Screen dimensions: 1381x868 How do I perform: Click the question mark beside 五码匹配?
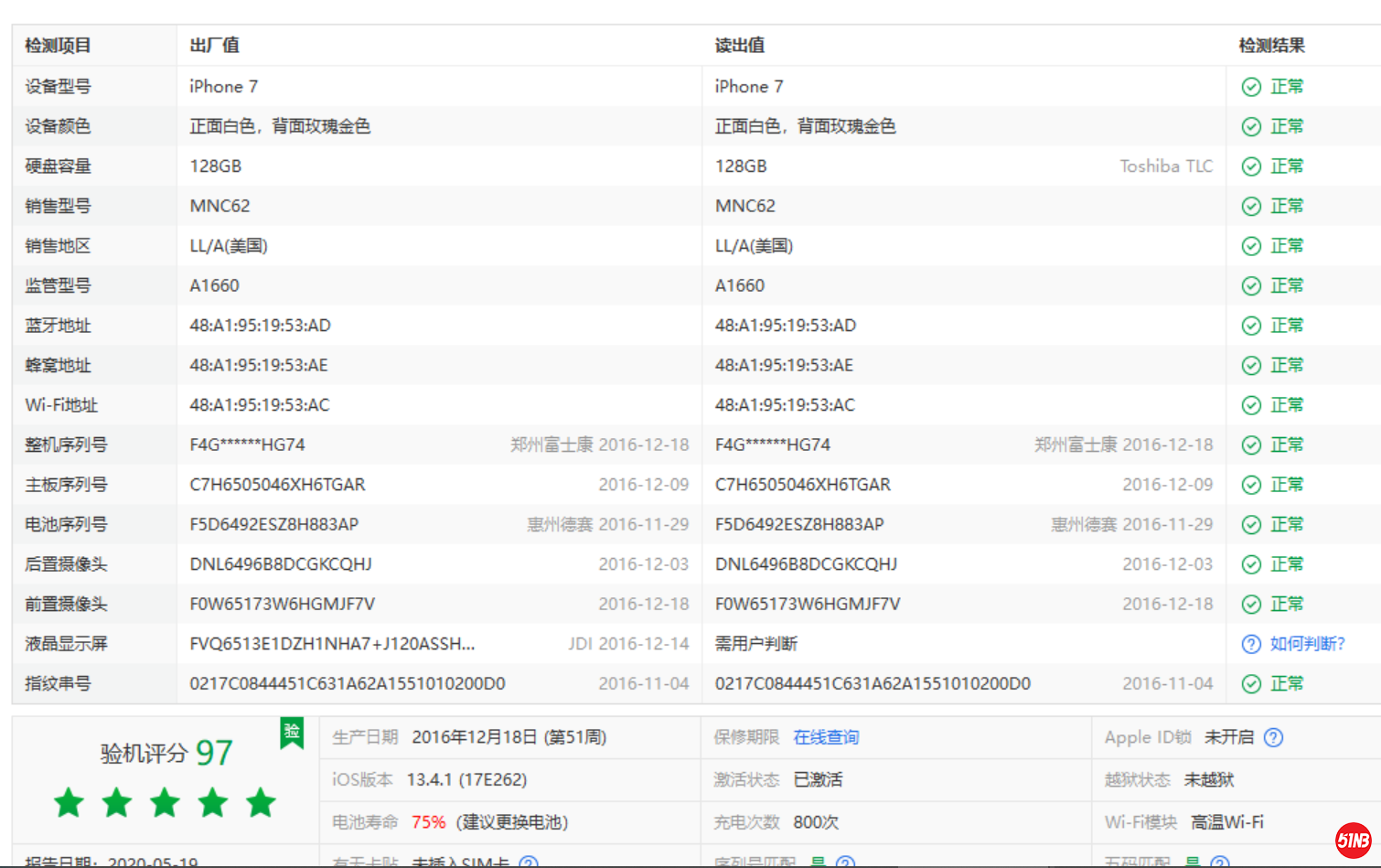click(x=1219, y=862)
